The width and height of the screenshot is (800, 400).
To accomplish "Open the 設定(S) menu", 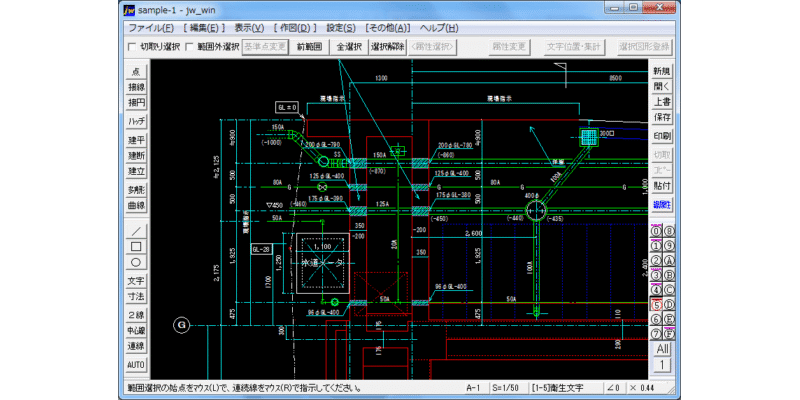I will [341, 28].
